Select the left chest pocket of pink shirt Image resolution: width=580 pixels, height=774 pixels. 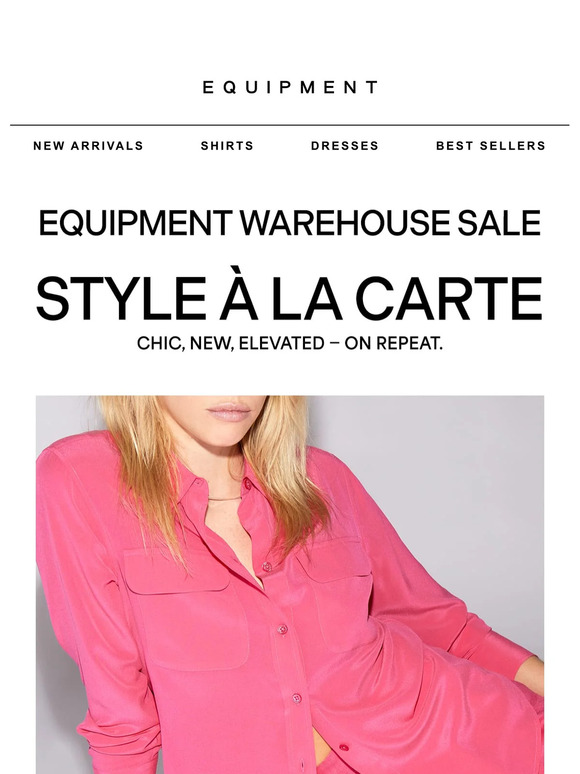[x=185, y=610]
